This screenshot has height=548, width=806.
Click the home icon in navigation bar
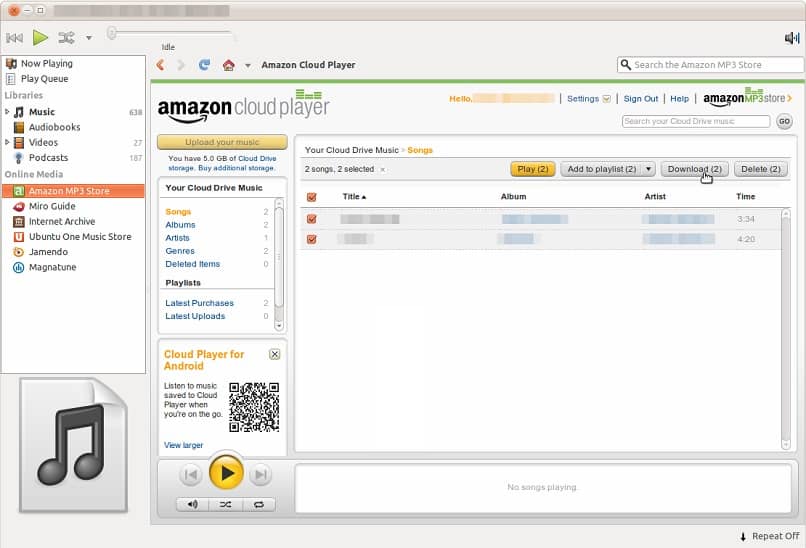point(229,65)
